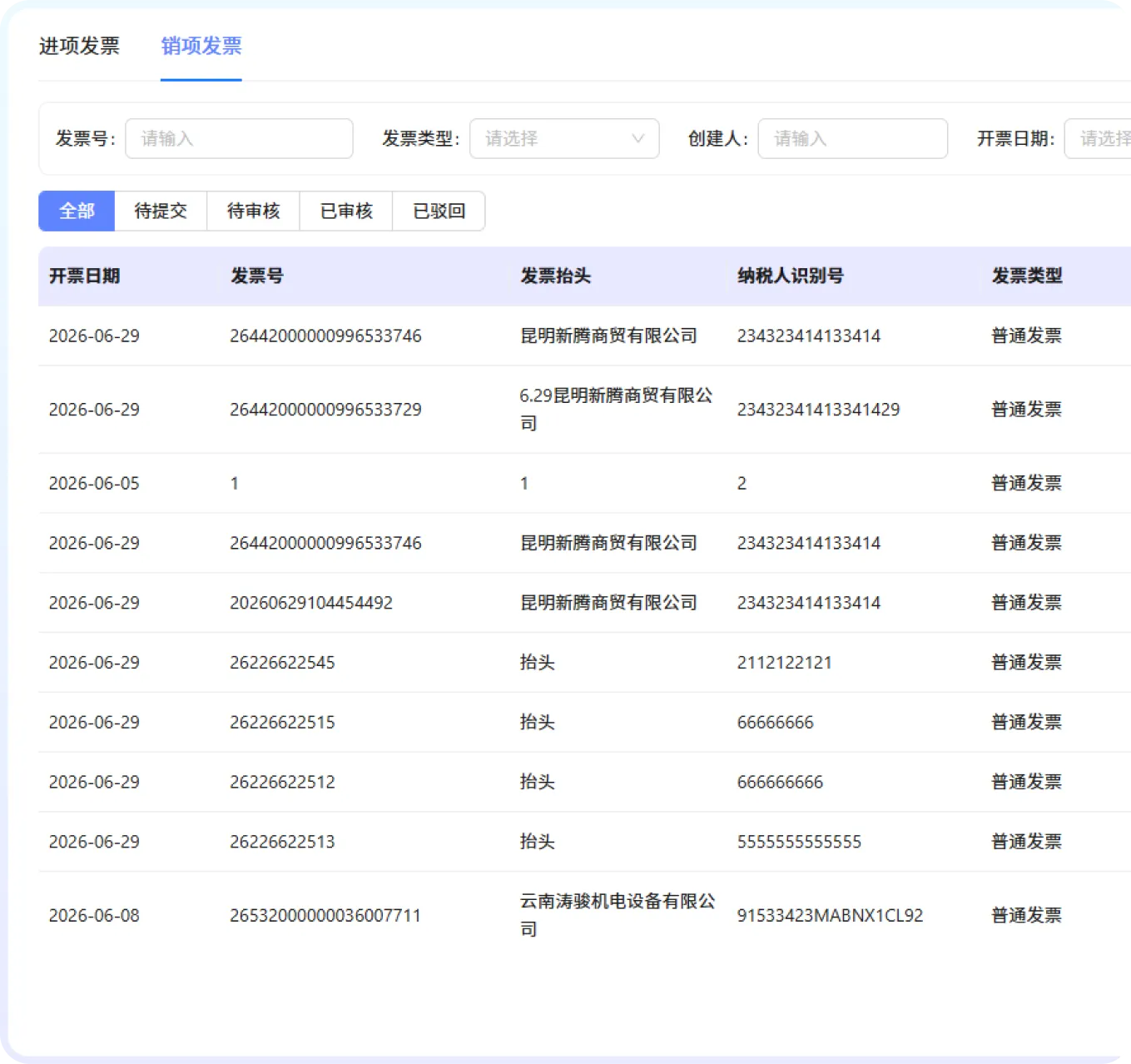Filter by 待审核 status
This screenshot has height=1064, width=1131.
[x=254, y=211]
